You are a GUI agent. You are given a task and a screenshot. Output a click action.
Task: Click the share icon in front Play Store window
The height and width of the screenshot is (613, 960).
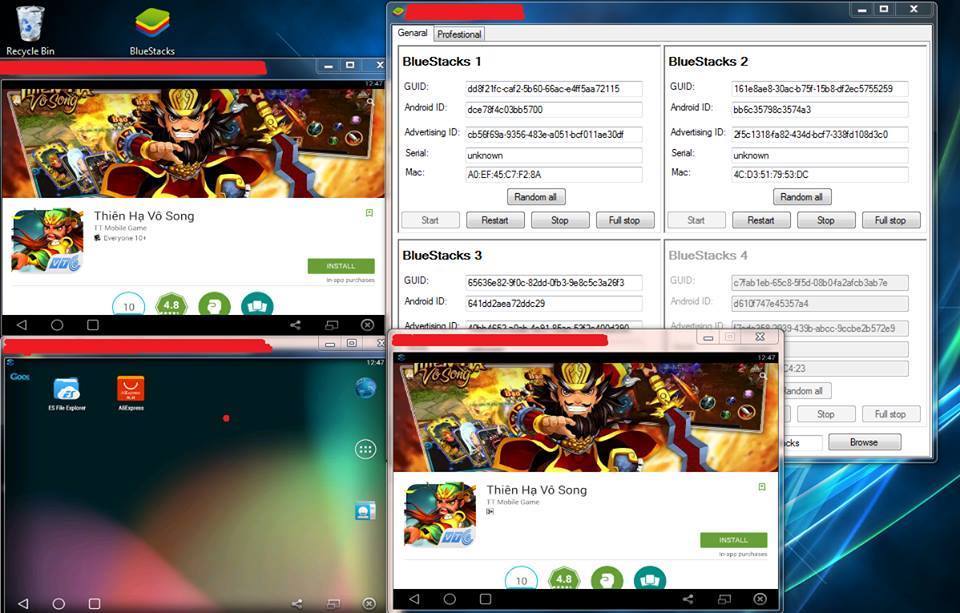(x=688, y=599)
